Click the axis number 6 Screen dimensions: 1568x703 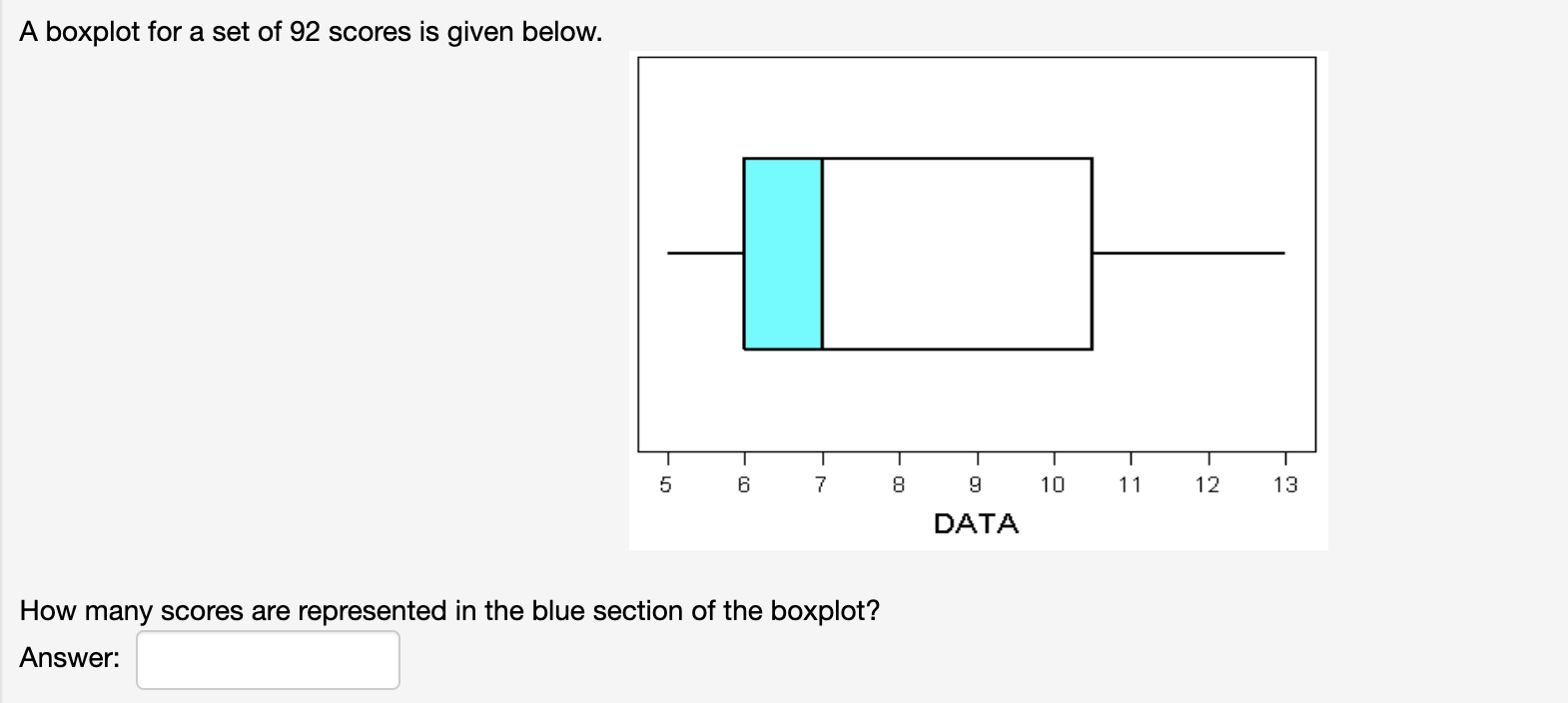(x=744, y=486)
